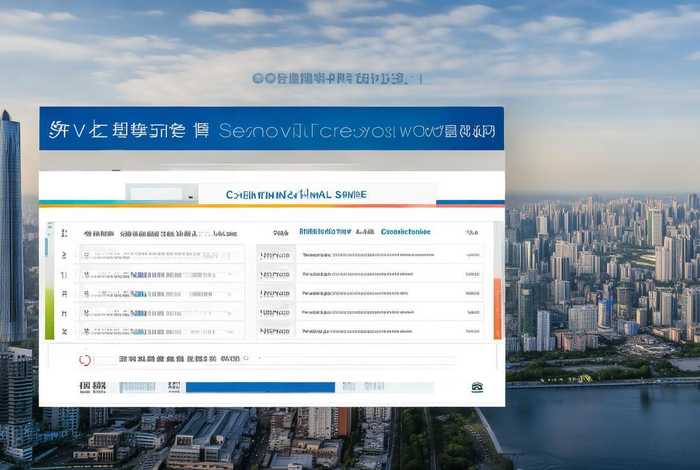Click the gray button left of the blue bar
This screenshot has width=700, height=470.
(x=138, y=387)
